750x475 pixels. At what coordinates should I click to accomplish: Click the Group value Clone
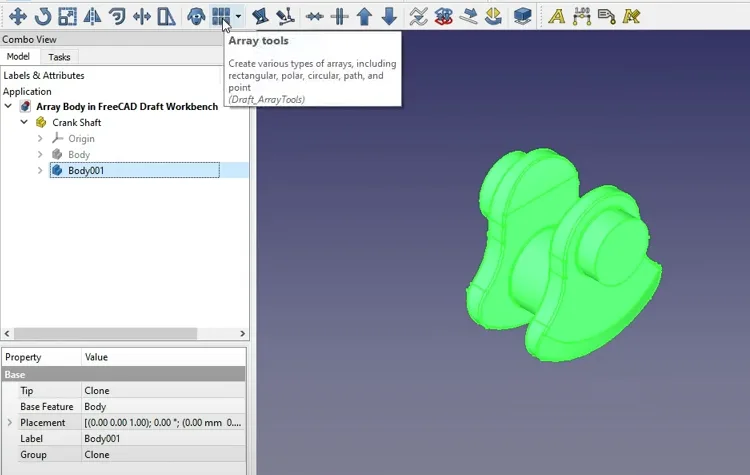pos(164,454)
